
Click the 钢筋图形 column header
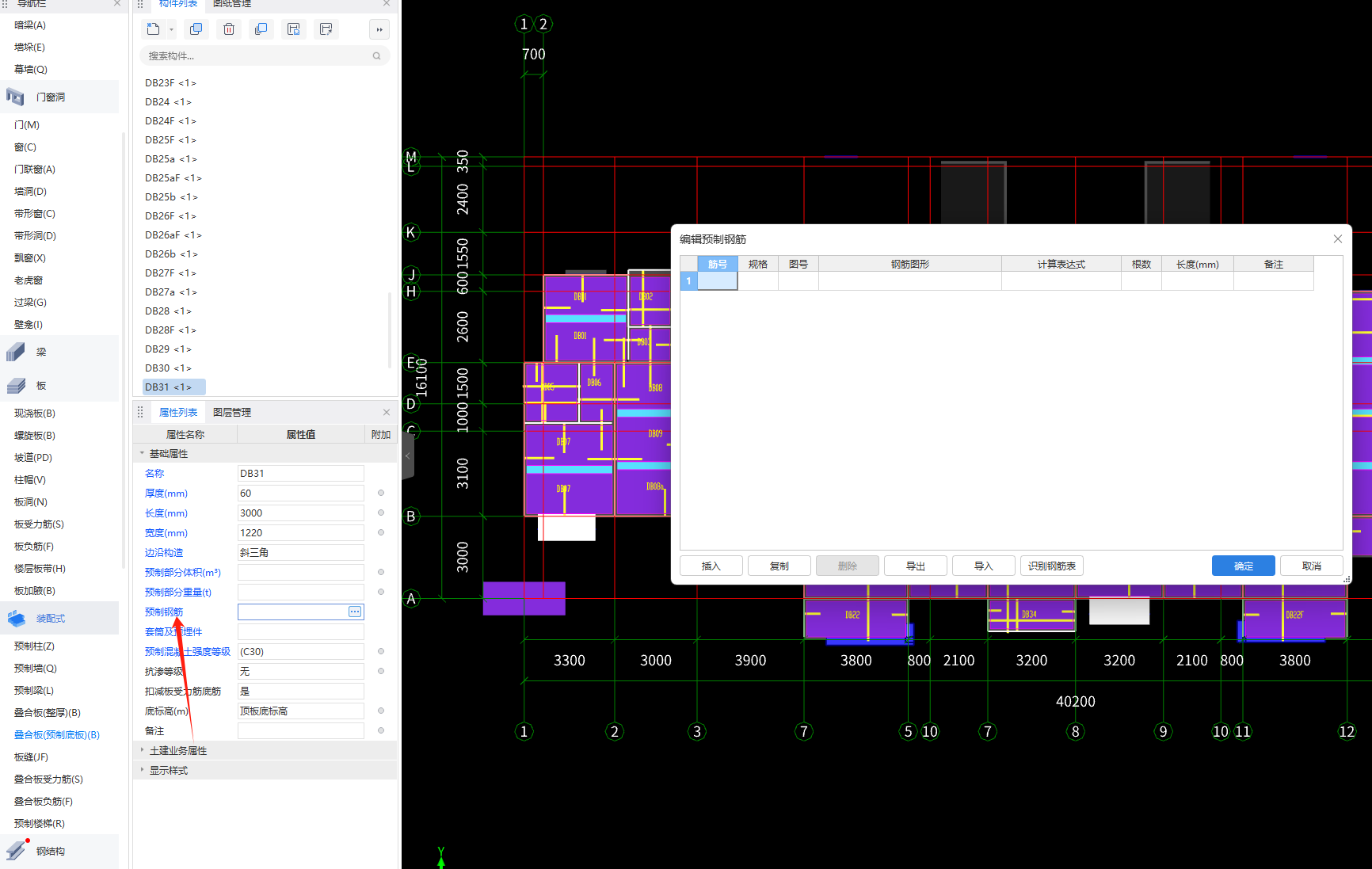[x=910, y=264]
